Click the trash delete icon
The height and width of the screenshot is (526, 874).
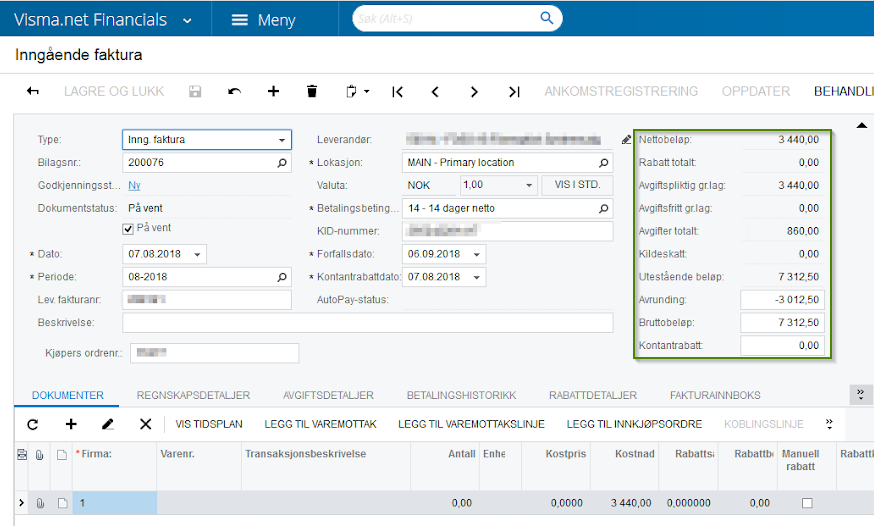click(312, 91)
